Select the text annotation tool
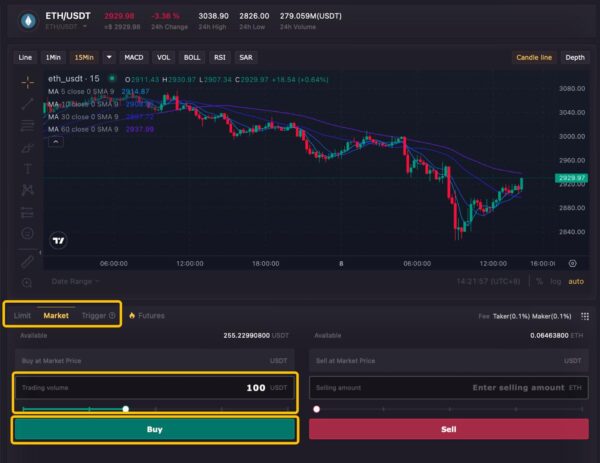 coord(28,168)
